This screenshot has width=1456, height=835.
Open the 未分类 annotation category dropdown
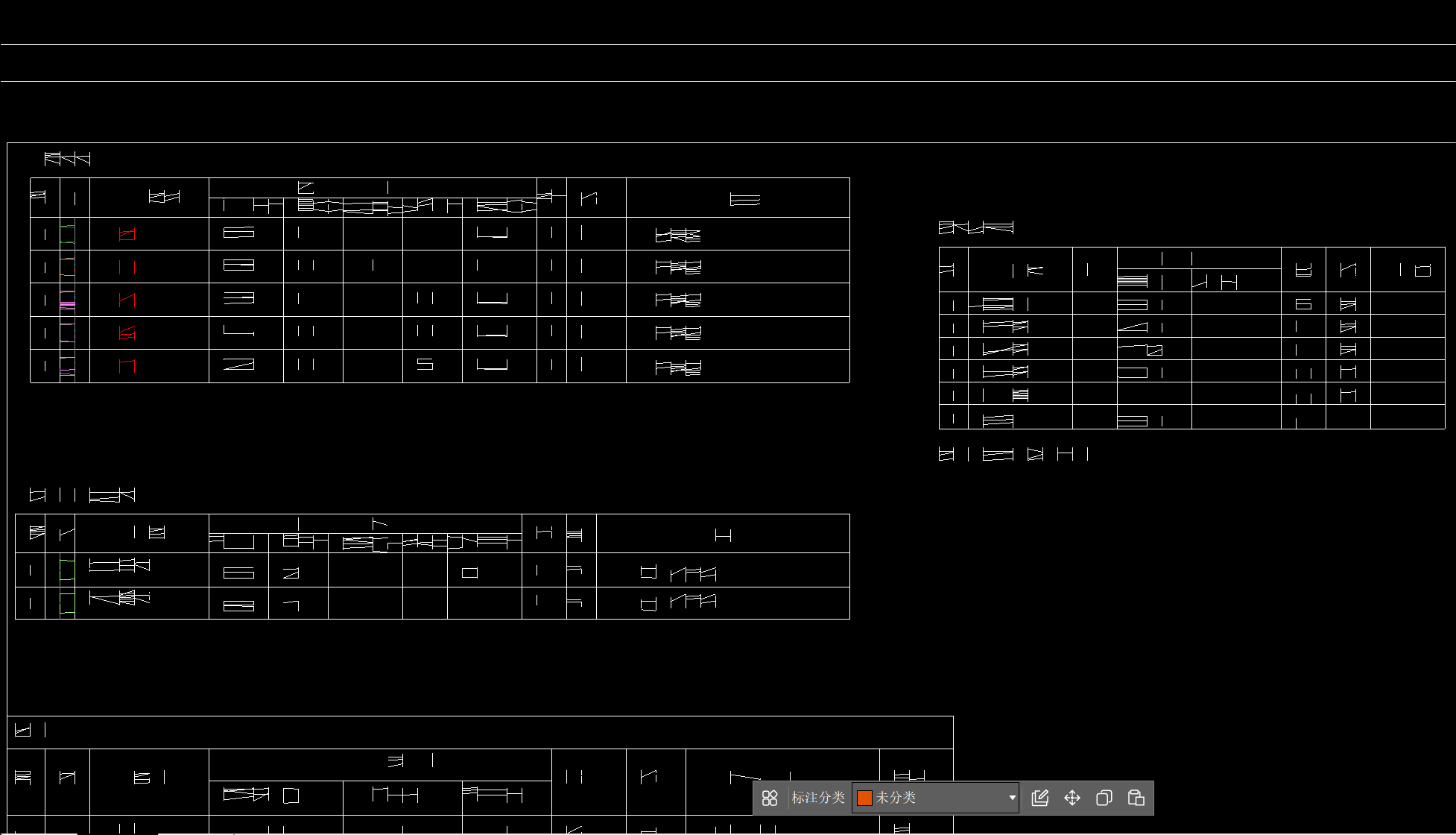(936, 798)
